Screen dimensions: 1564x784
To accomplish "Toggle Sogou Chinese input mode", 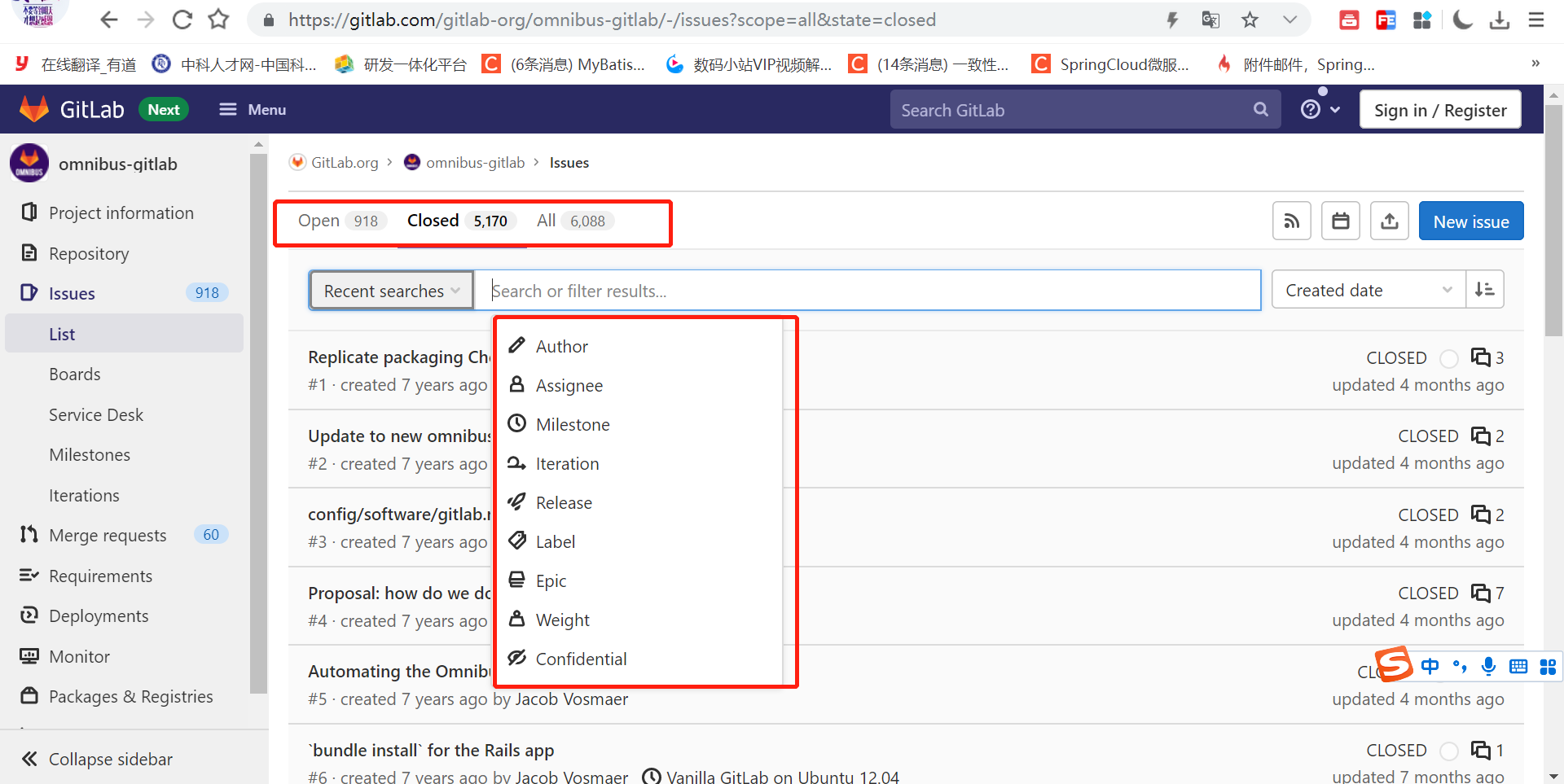I will [1430, 667].
